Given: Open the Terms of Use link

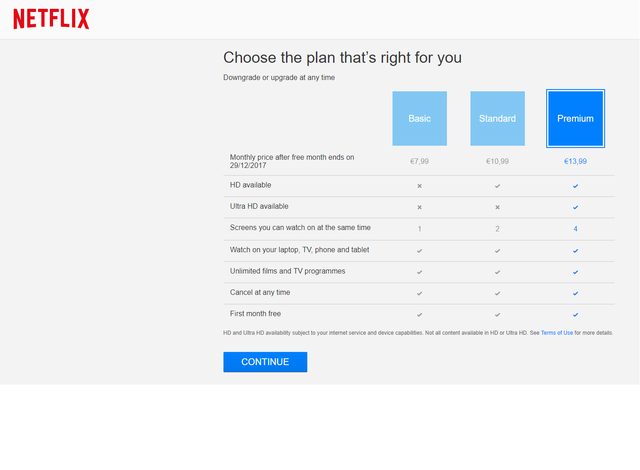Looking at the screenshot, I should point(557,333).
